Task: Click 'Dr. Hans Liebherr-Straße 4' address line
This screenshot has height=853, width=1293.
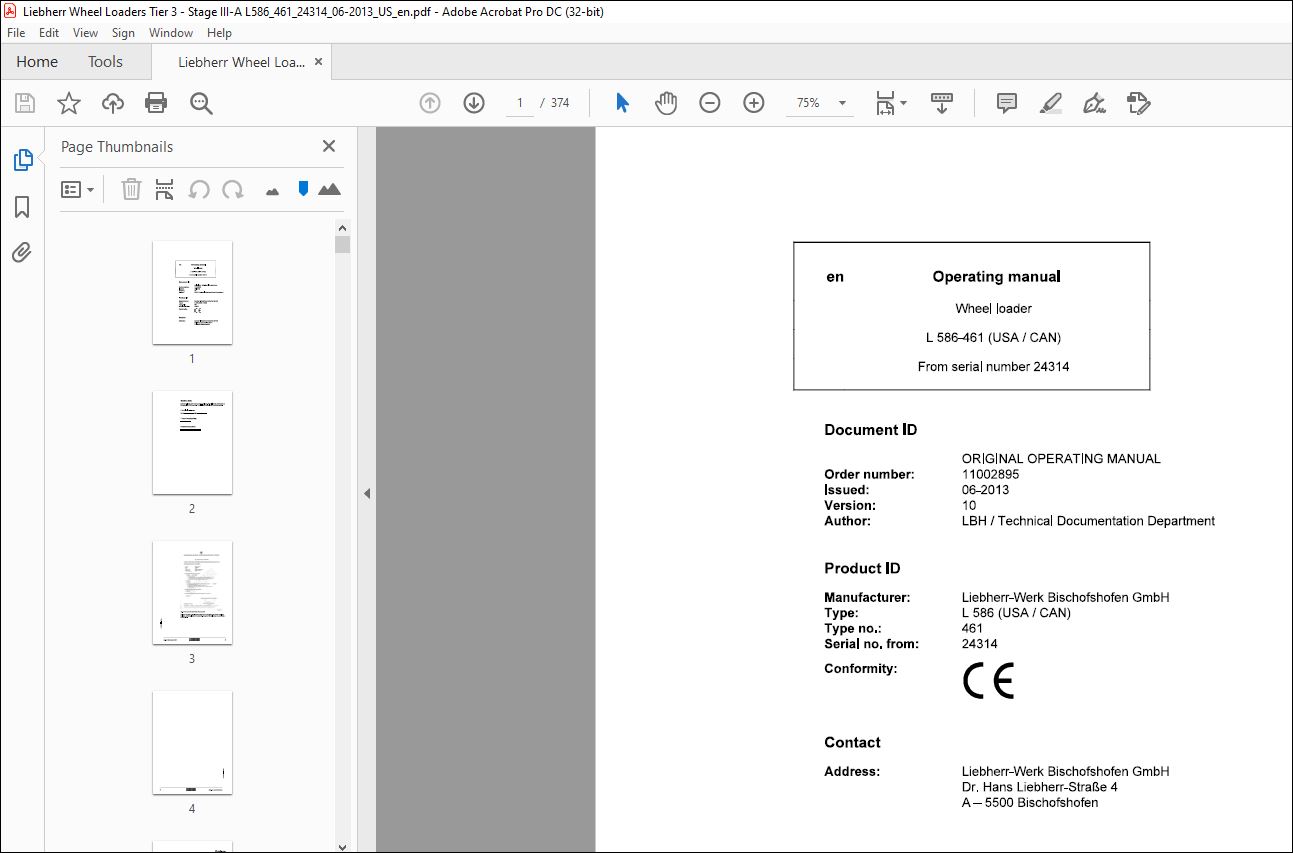Action: pos(1039,787)
